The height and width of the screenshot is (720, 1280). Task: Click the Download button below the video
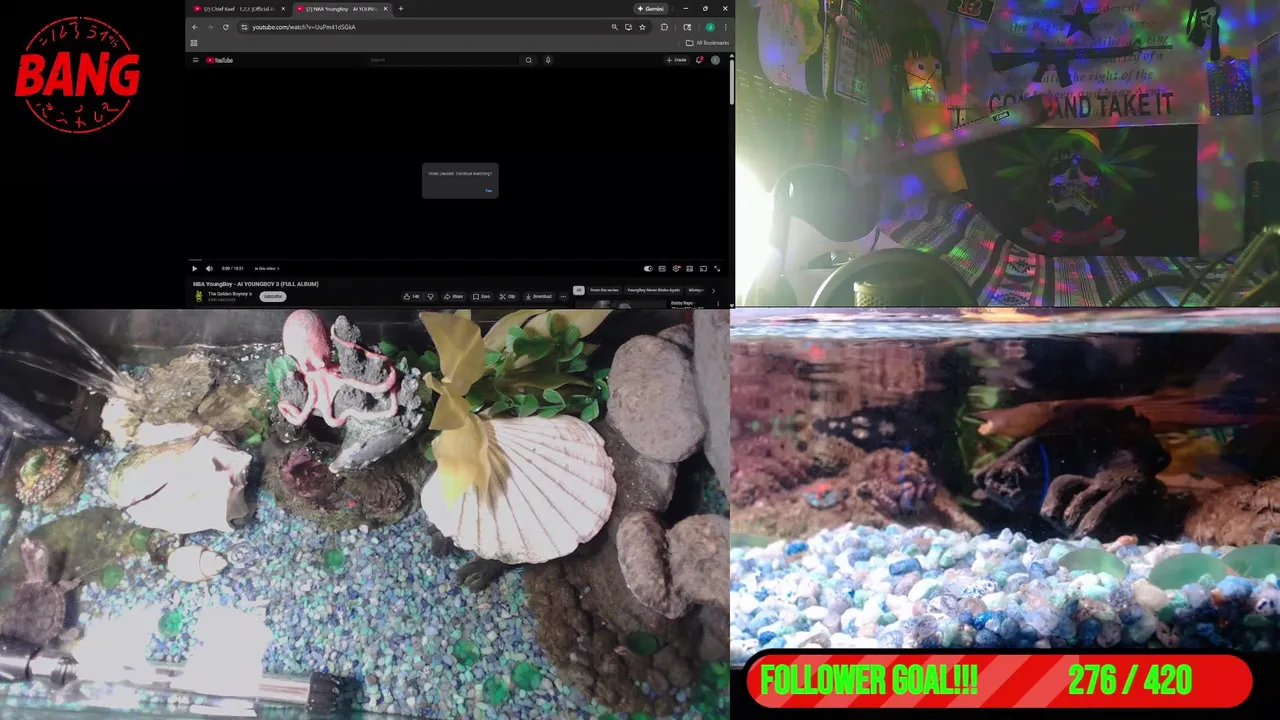point(538,296)
